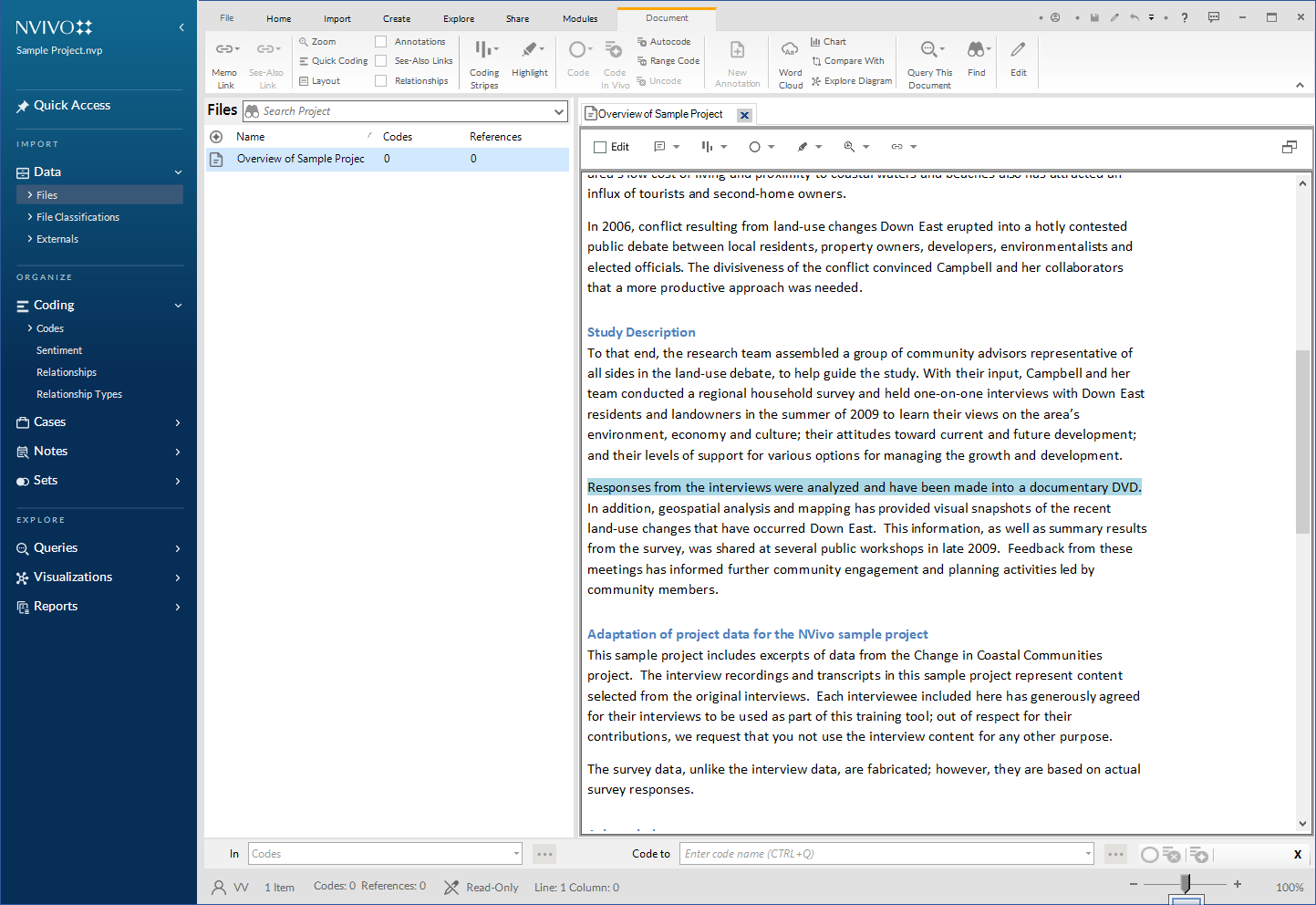The height and width of the screenshot is (905, 1316).
Task: Click the Code ribbon button
Action: pyautogui.click(x=578, y=59)
